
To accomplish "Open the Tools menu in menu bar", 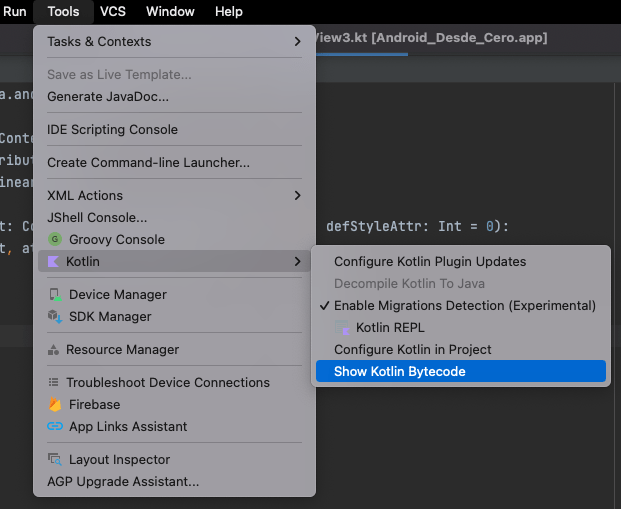I will point(63,11).
